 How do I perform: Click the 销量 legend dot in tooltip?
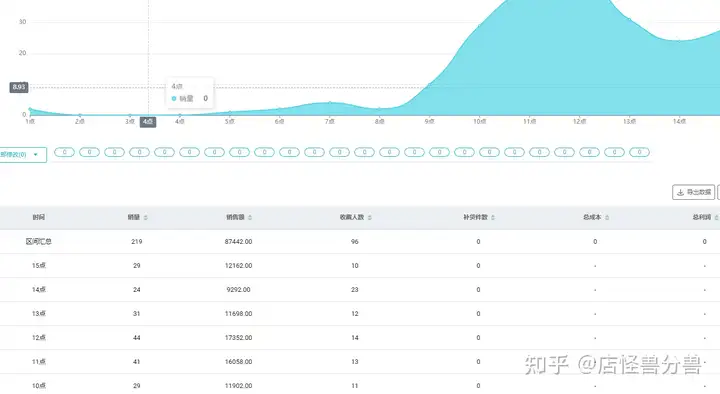174,98
